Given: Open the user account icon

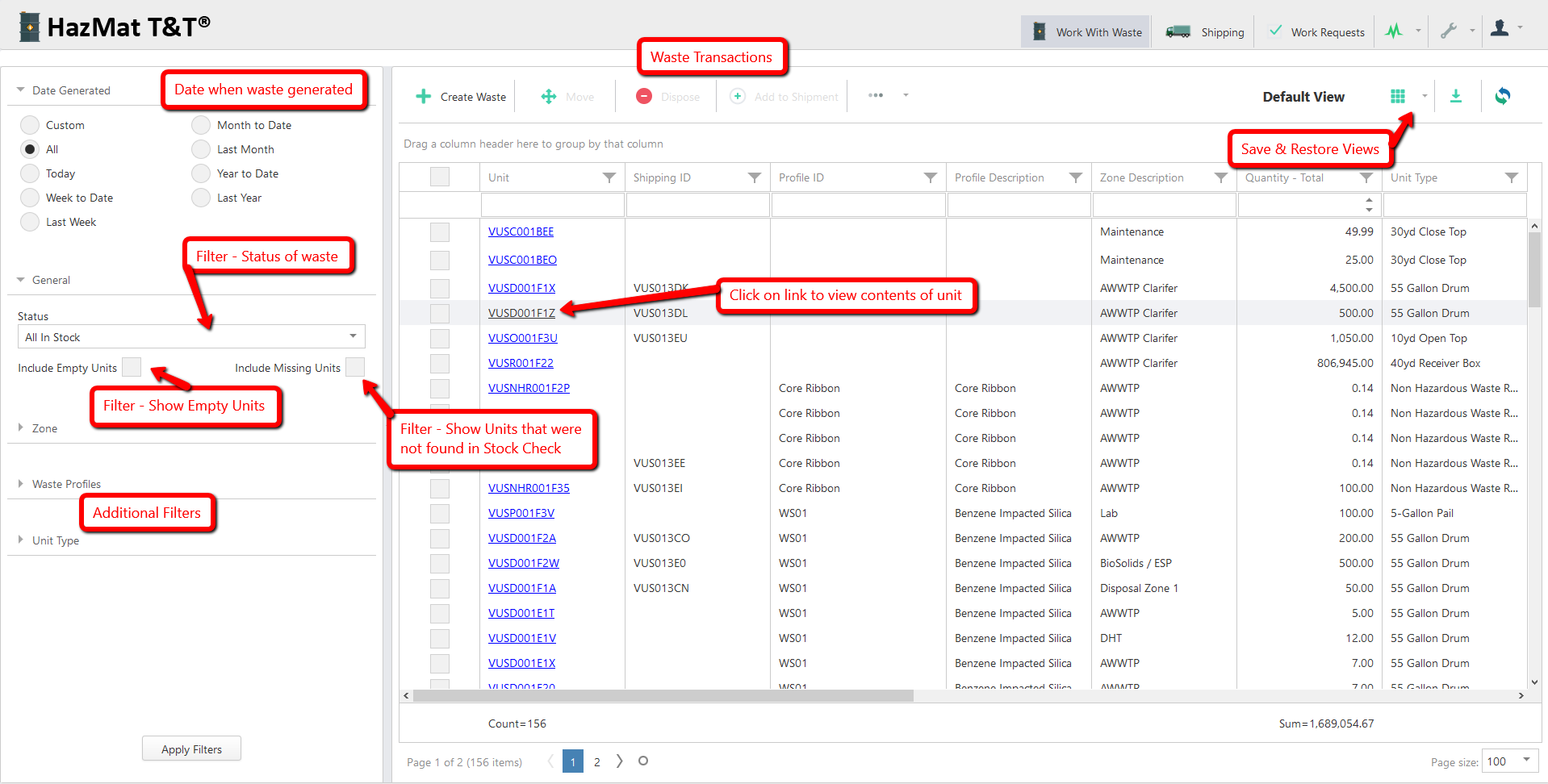Looking at the screenshot, I should 1500,28.
